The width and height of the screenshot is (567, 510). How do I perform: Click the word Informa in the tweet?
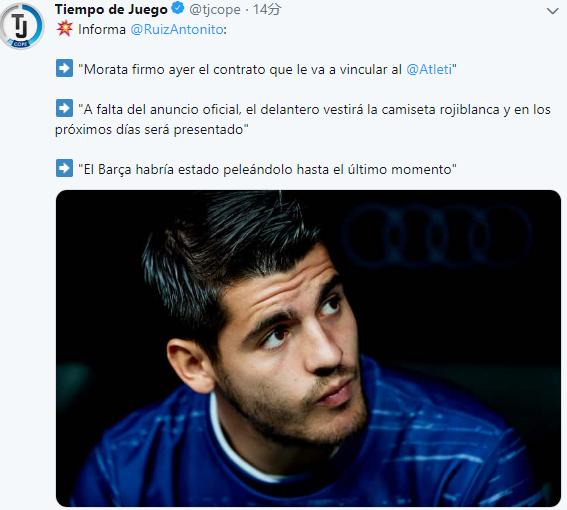tap(102, 29)
